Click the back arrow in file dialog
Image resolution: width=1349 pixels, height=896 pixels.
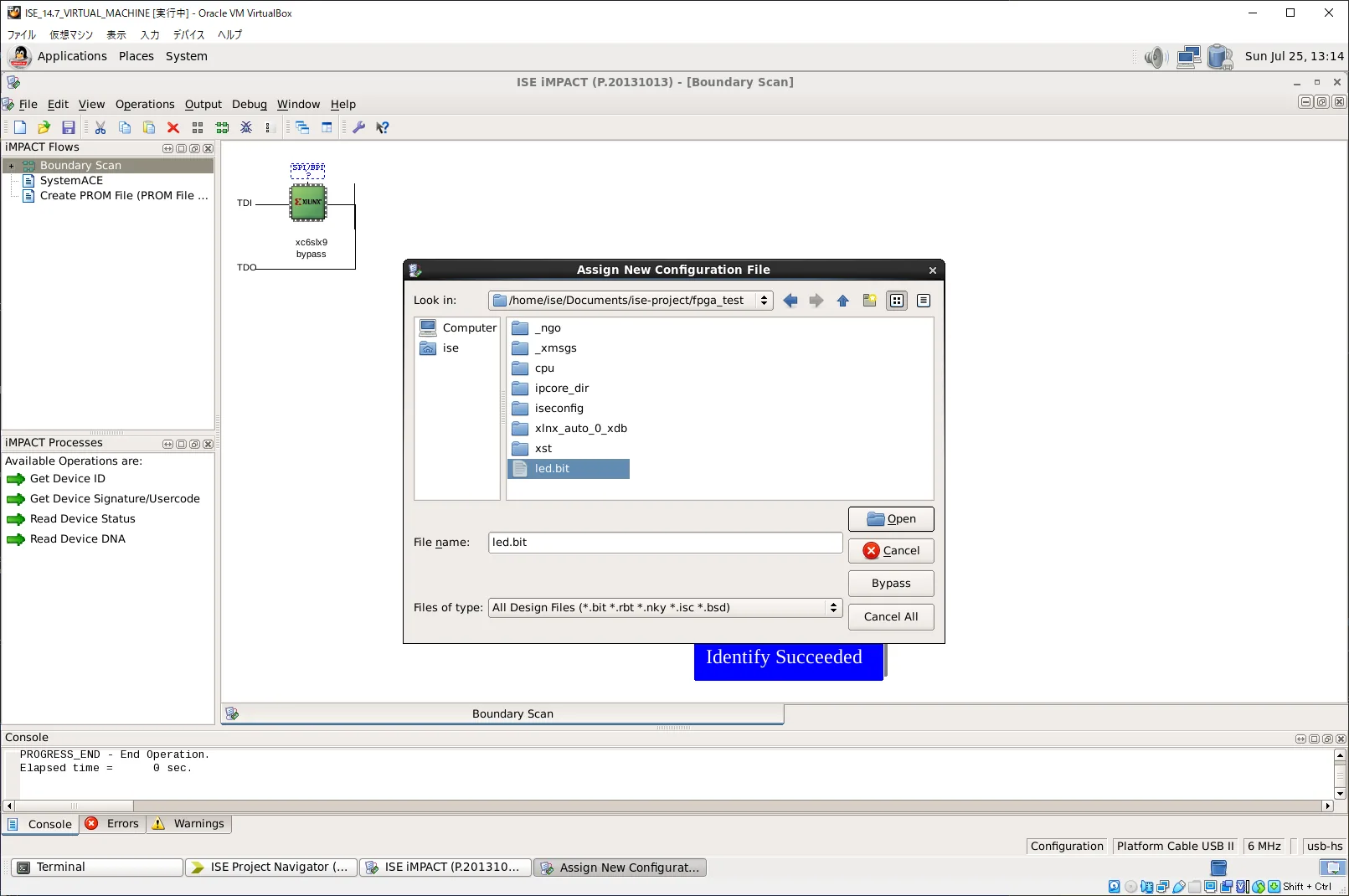pyautogui.click(x=790, y=301)
